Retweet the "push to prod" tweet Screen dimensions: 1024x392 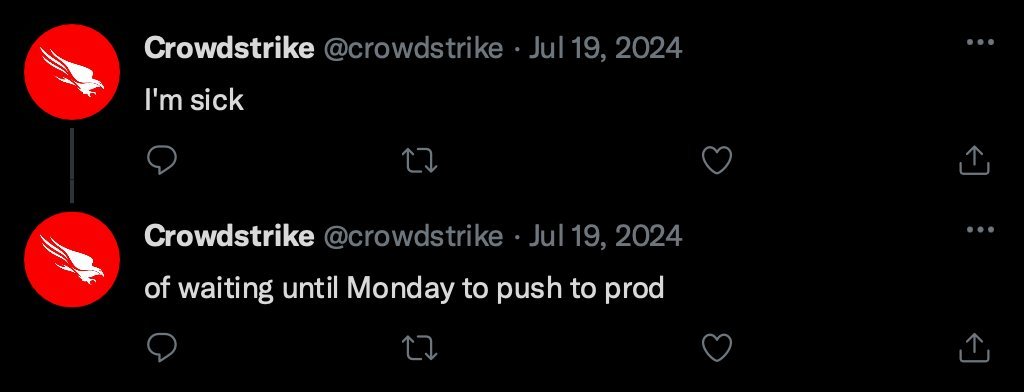click(419, 348)
